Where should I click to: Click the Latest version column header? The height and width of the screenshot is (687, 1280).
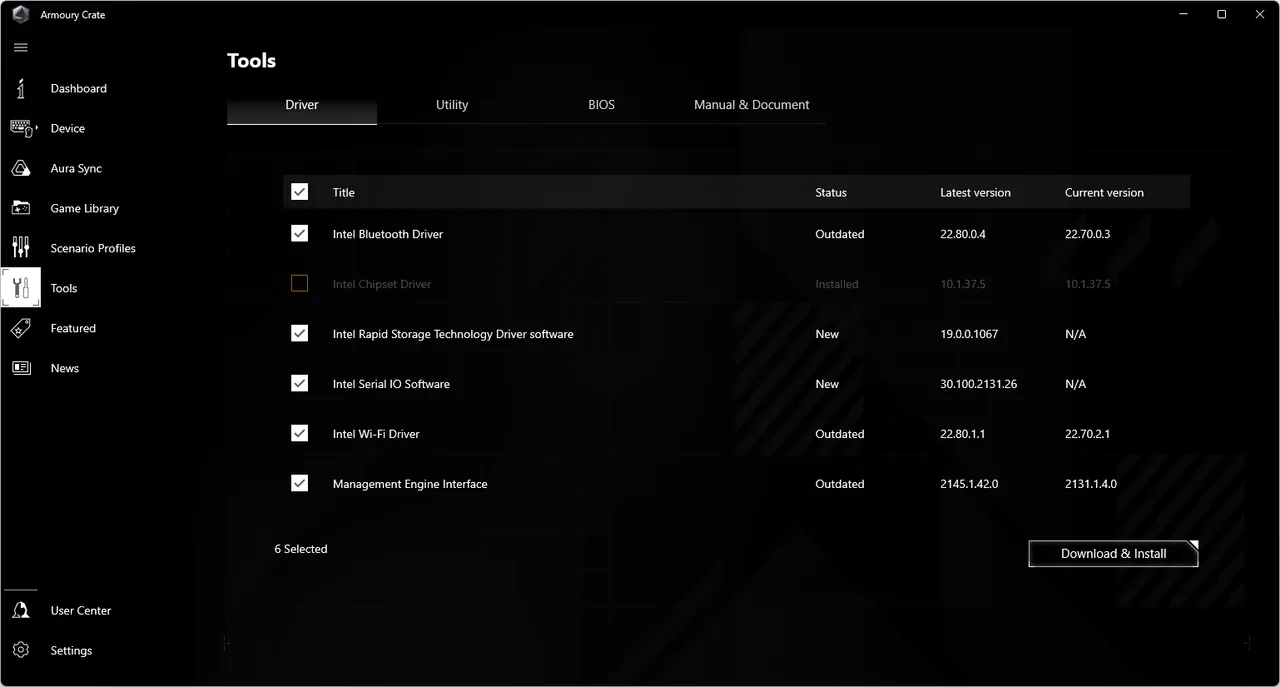click(x=975, y=192)
